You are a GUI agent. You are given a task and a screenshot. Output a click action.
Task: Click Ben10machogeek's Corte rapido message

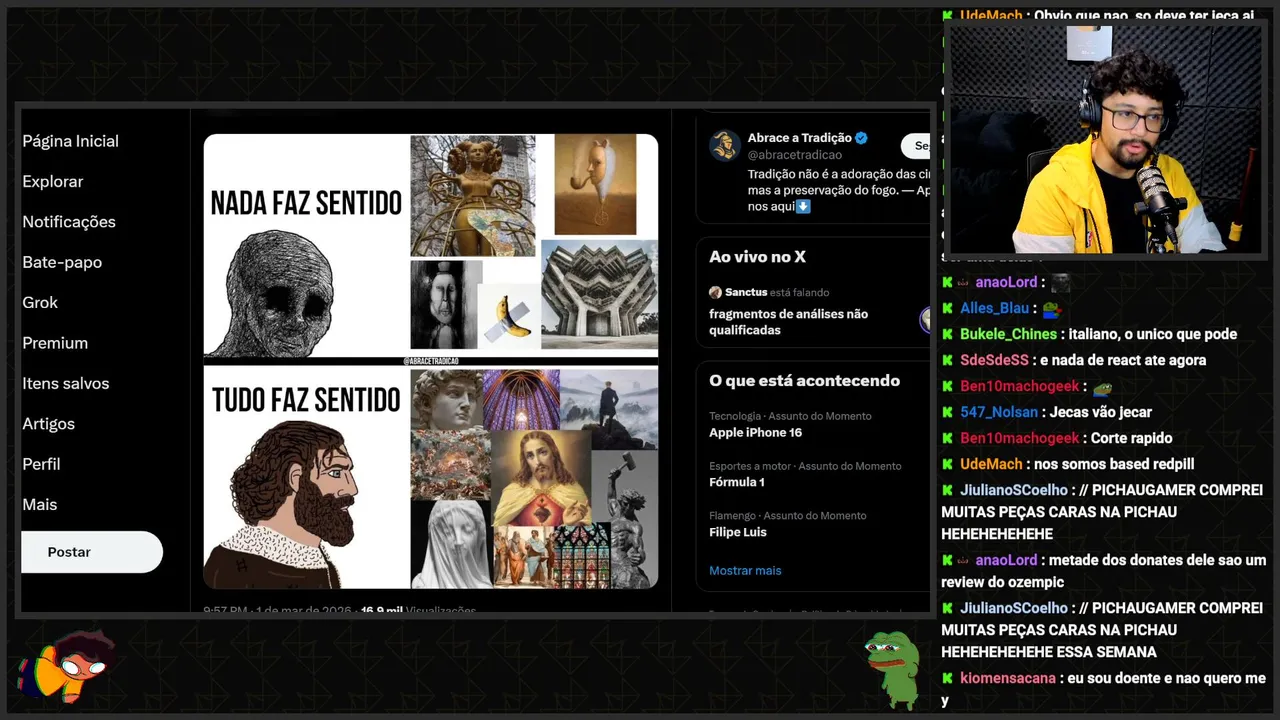(x=1131, y=438)
